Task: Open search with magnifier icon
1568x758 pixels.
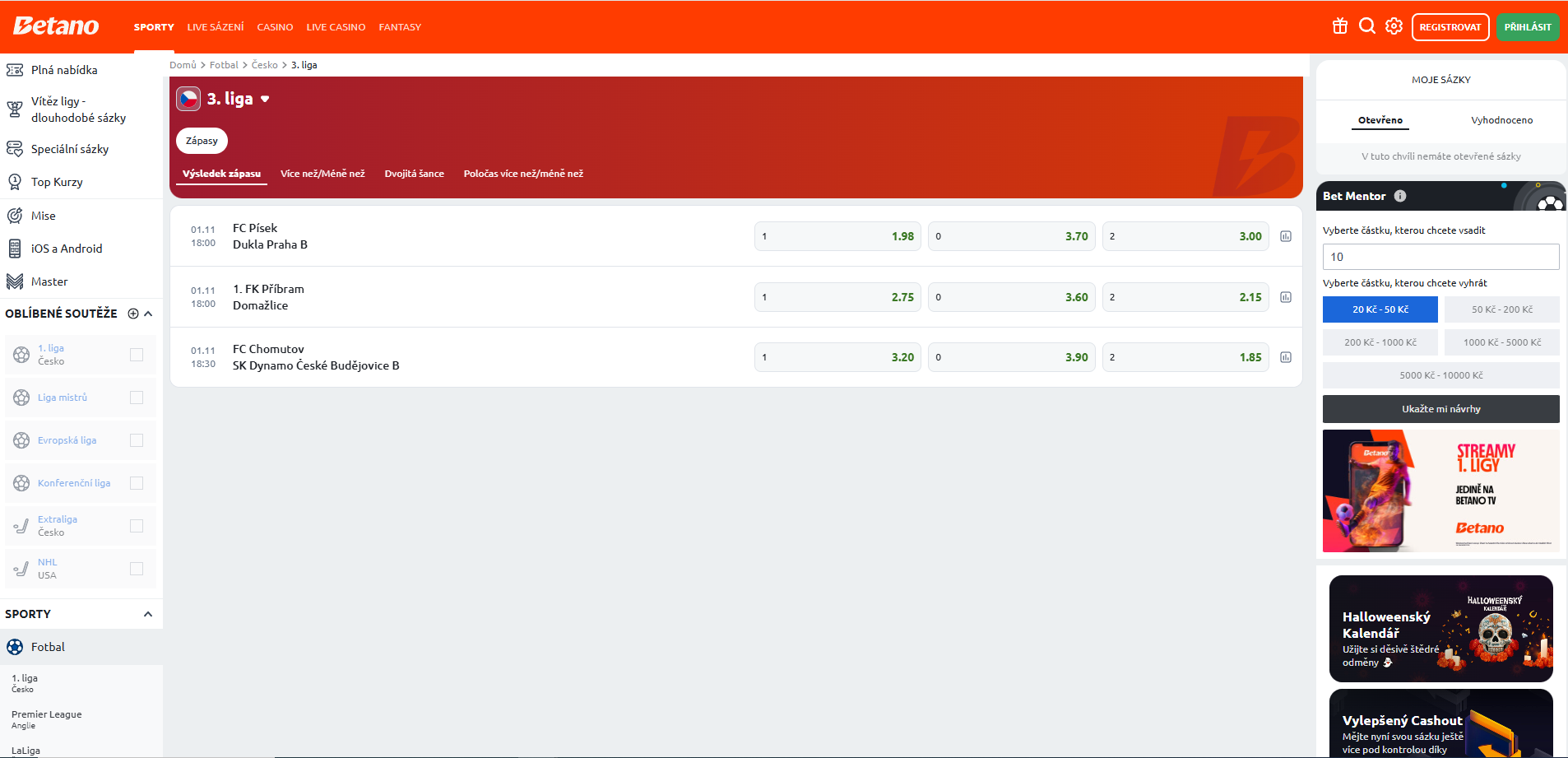Action: [1367, 26]
